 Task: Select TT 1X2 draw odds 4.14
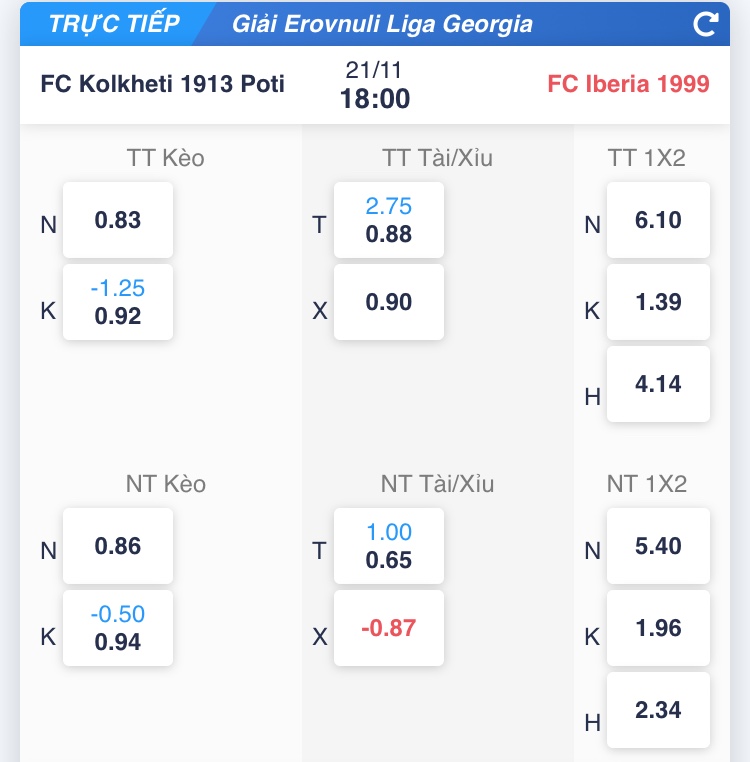tap(658, 384)
